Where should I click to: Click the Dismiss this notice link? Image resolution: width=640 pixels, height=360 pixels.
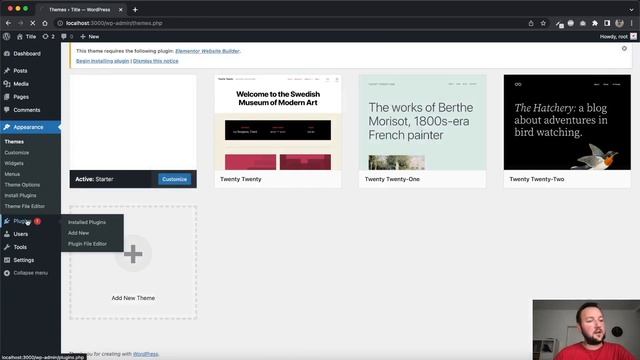click(156, 61)
